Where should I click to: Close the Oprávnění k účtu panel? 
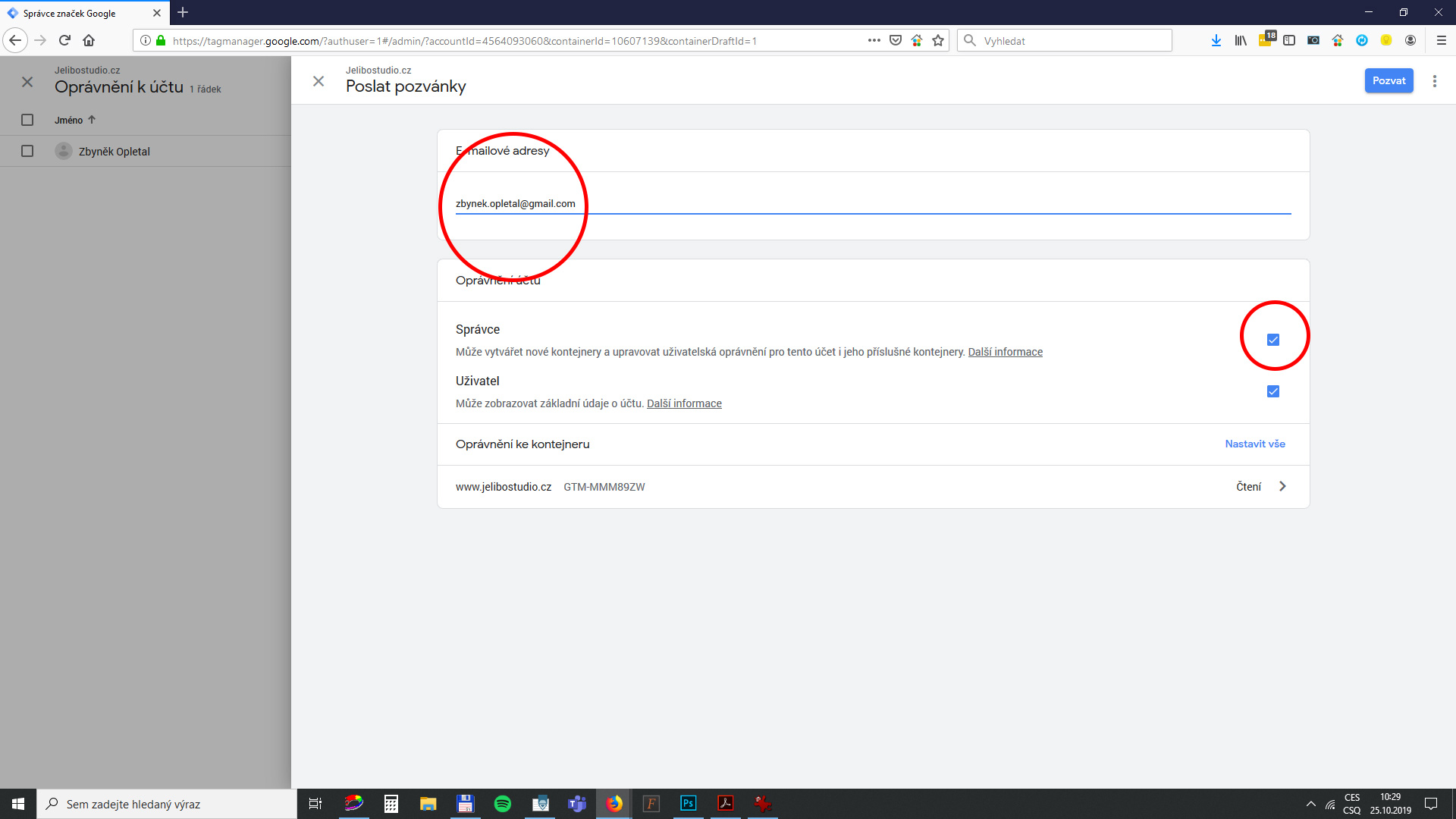click(27, 82)
